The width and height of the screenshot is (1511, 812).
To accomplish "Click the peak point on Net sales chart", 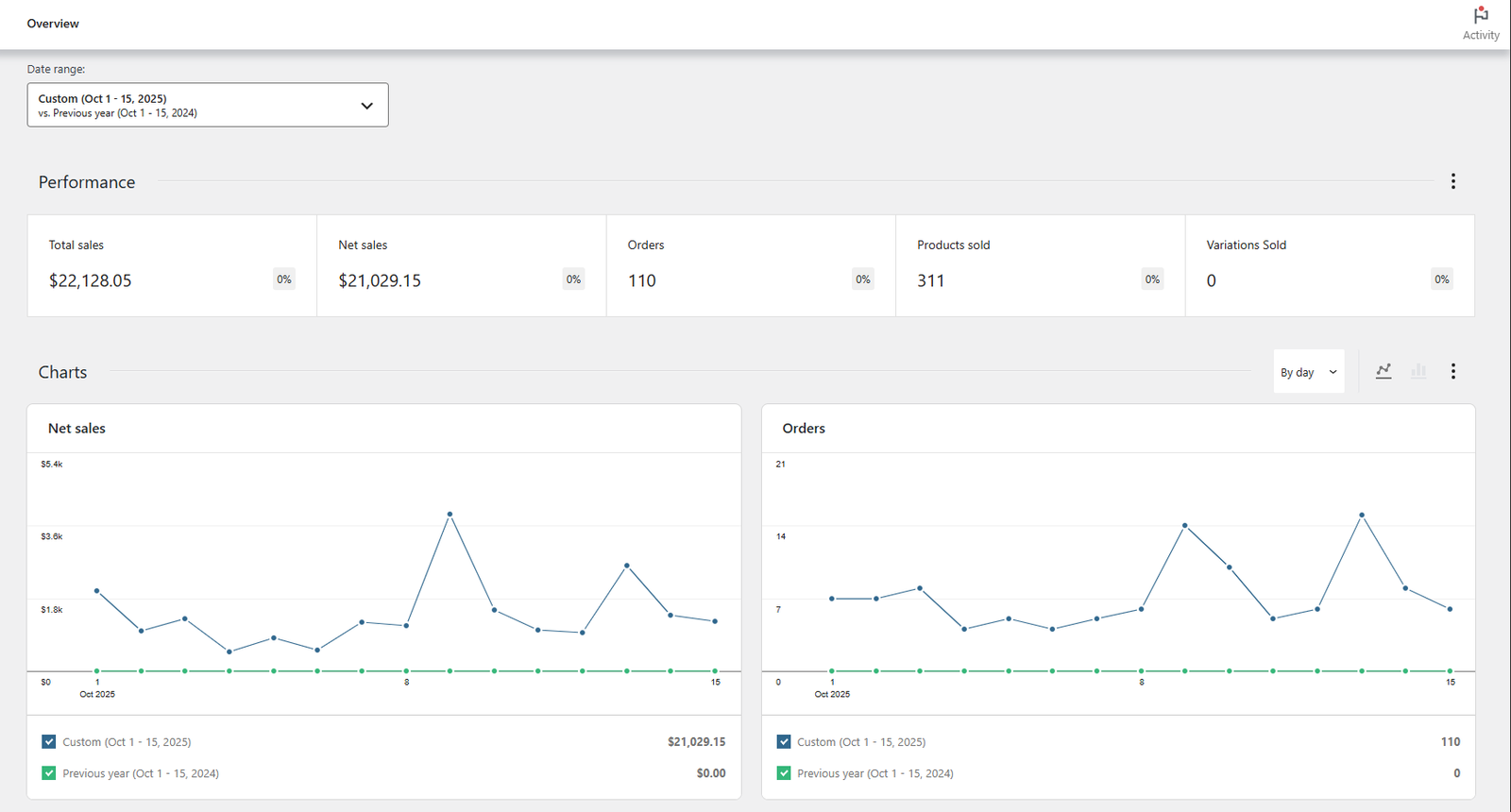I will (x=450, y=515).
